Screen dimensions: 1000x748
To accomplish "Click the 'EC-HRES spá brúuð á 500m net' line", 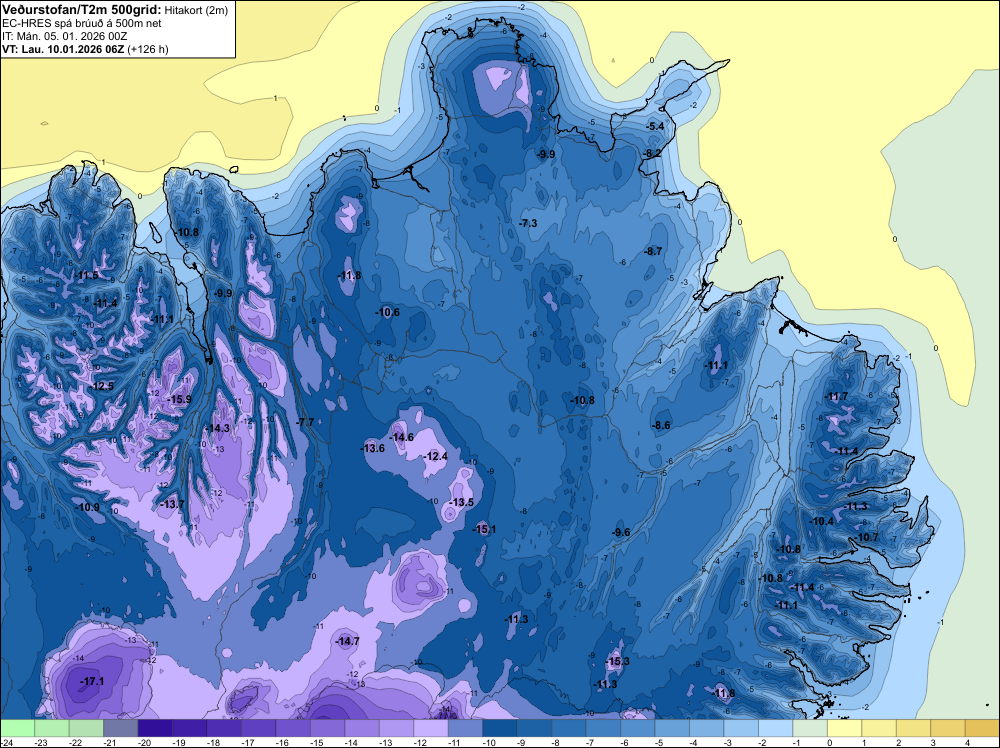I will point(82,23).
